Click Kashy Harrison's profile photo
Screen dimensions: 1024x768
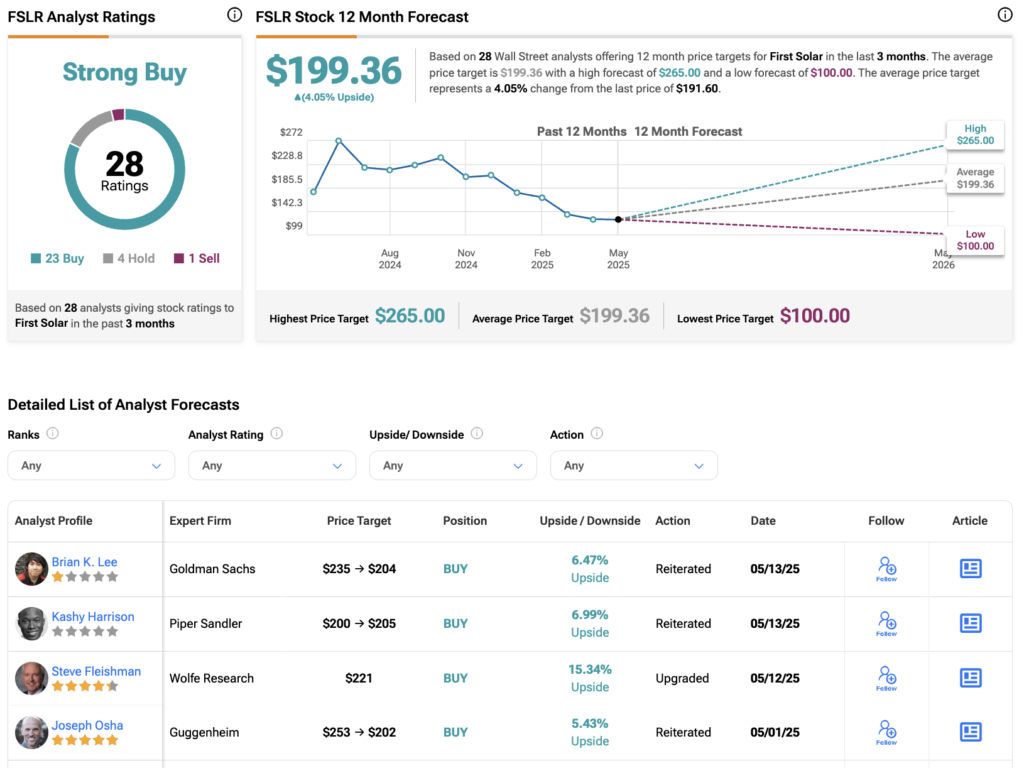coord(31,624)
